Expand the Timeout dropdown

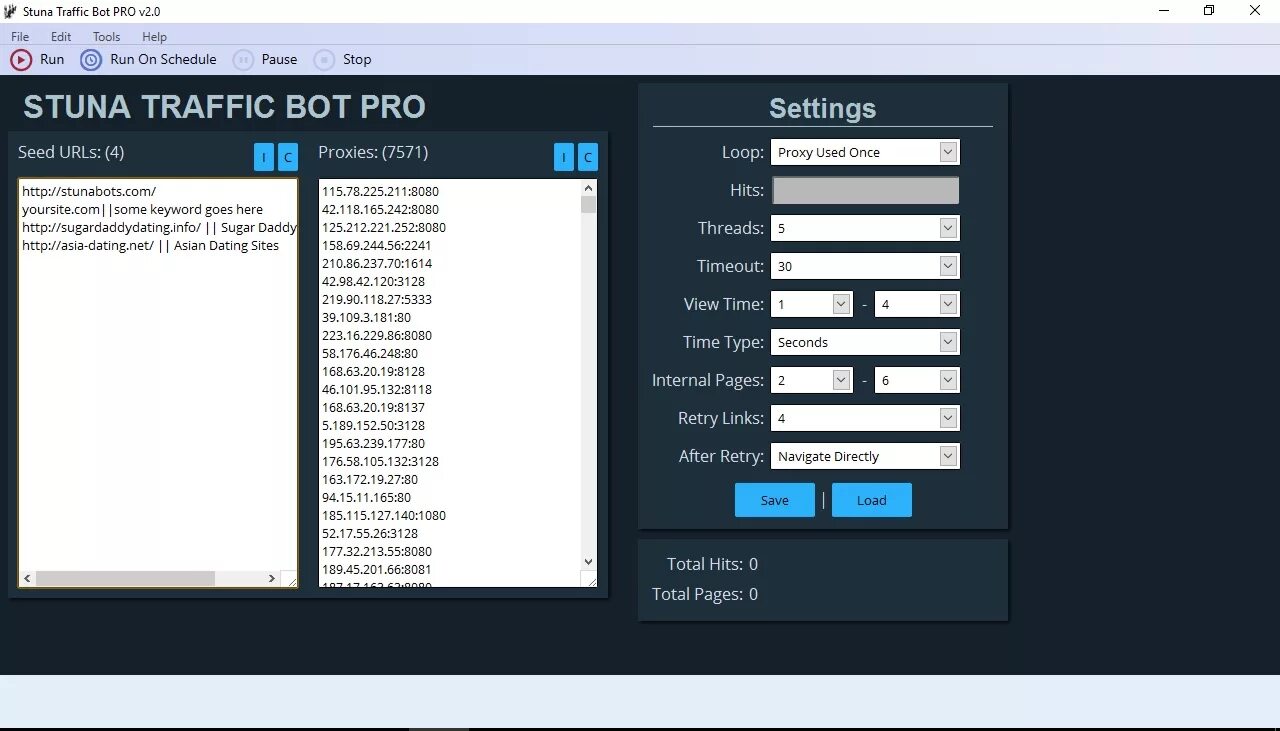point(949,266)
